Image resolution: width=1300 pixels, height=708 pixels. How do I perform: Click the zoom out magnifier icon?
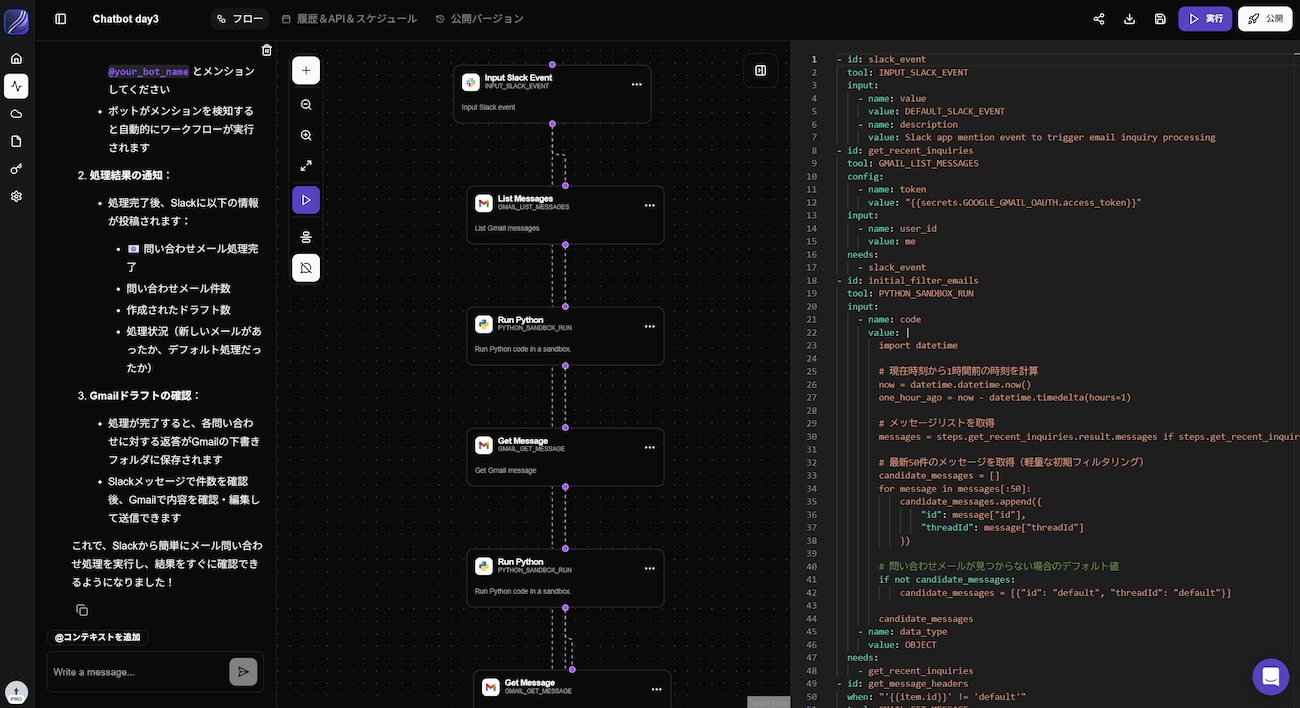[306, 104]
